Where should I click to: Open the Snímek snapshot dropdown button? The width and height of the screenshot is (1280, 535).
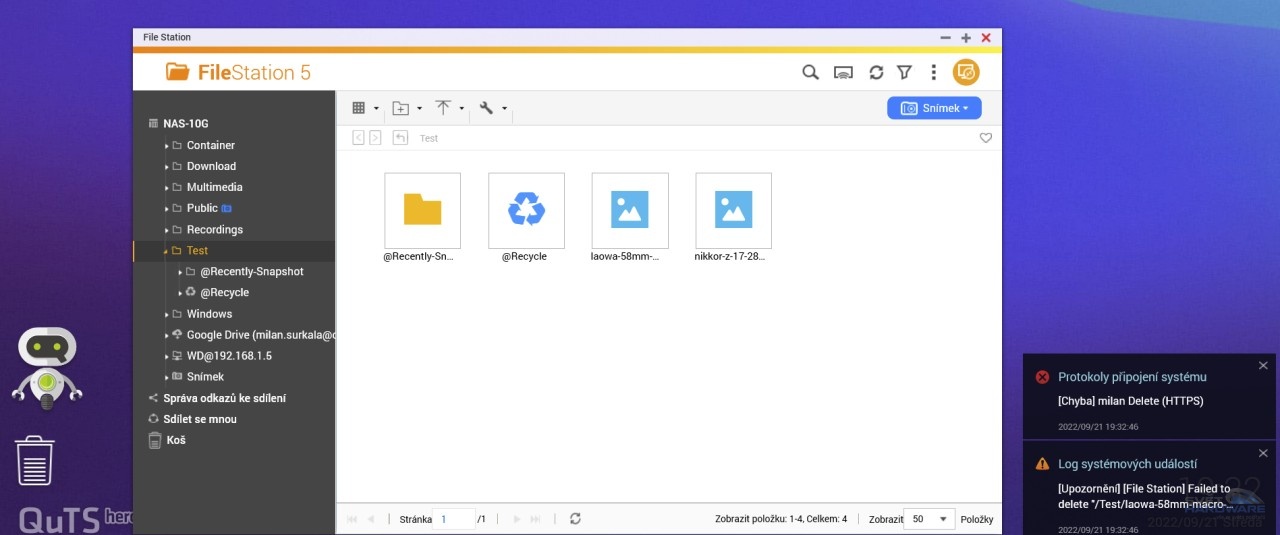point(934,108)
